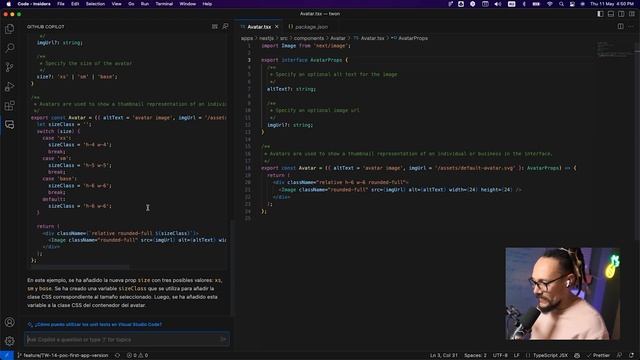Open the Go menu

click(131, 4)
